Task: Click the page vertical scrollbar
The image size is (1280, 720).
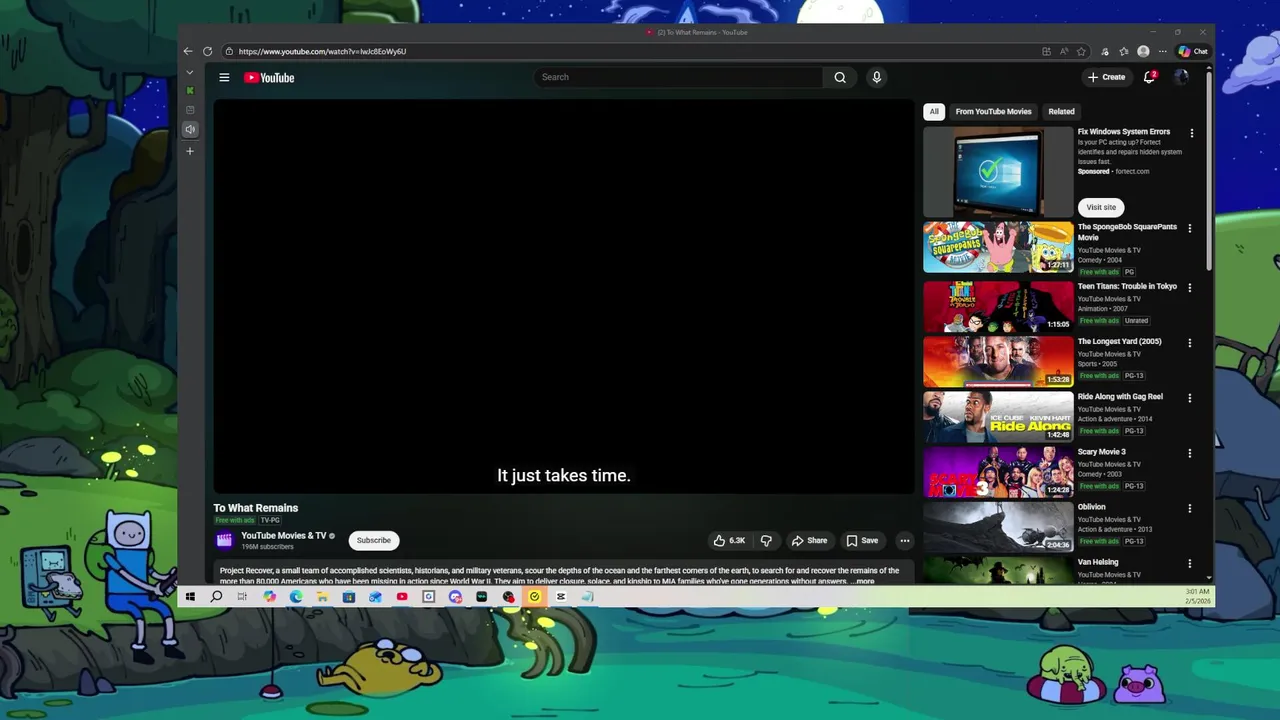Action: point(1209,170)
